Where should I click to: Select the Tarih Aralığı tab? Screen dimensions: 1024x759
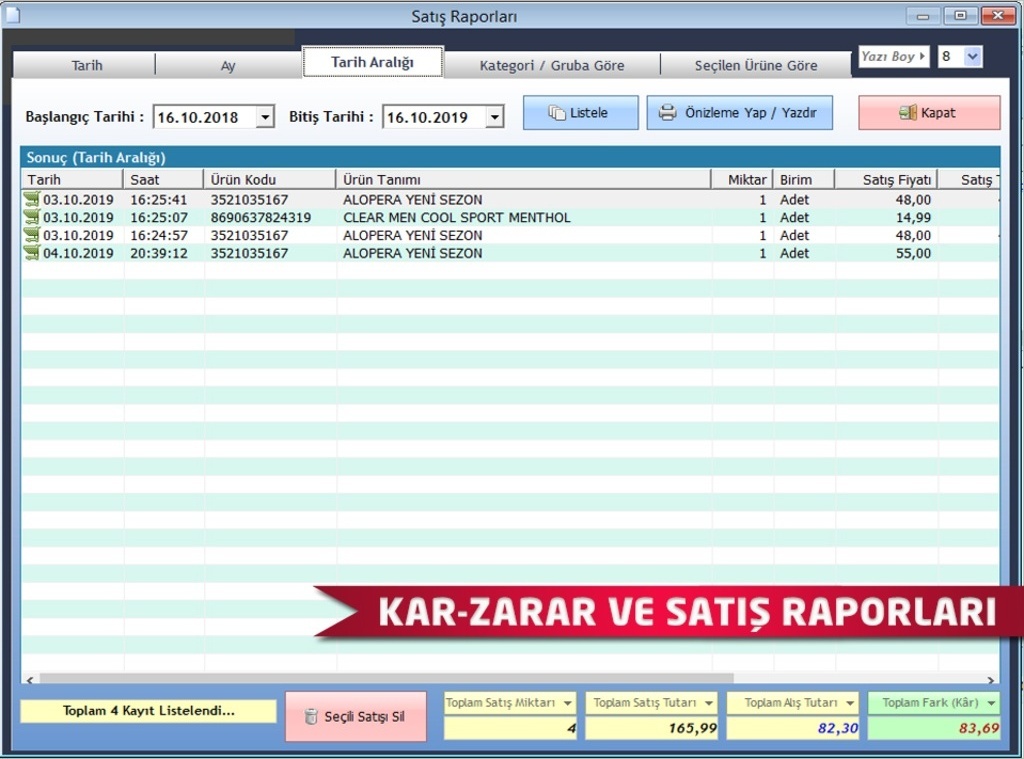tap(372, 62)
